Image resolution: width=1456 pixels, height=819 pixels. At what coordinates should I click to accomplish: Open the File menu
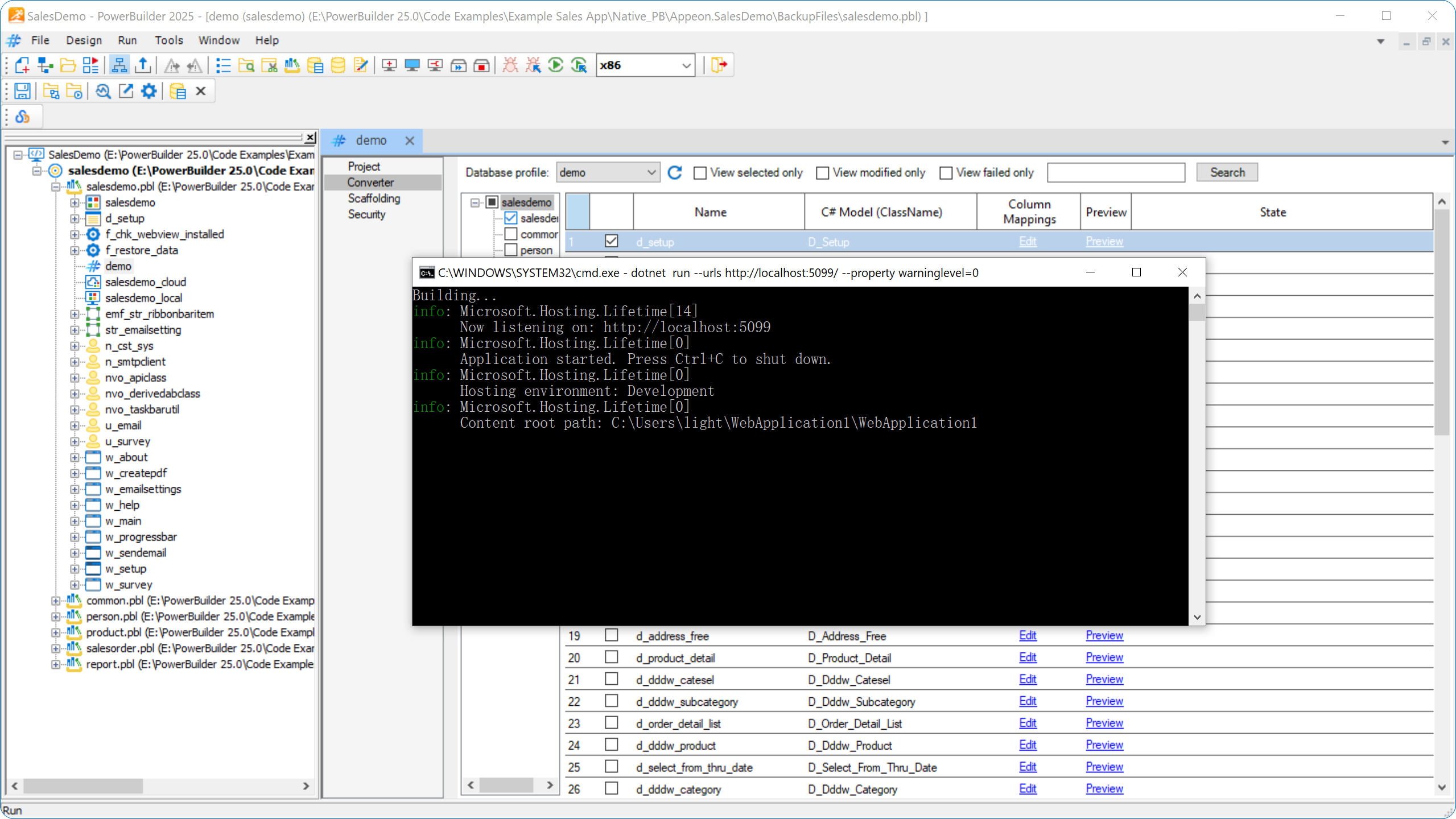(x=40, y=40)
